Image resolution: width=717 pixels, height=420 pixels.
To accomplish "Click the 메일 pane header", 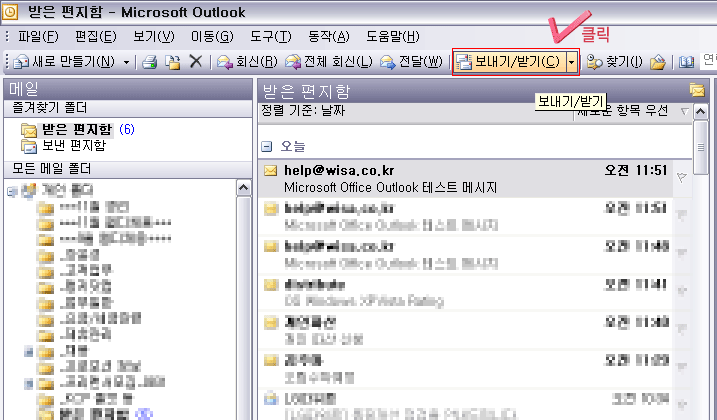I will [x=128, y=89].
